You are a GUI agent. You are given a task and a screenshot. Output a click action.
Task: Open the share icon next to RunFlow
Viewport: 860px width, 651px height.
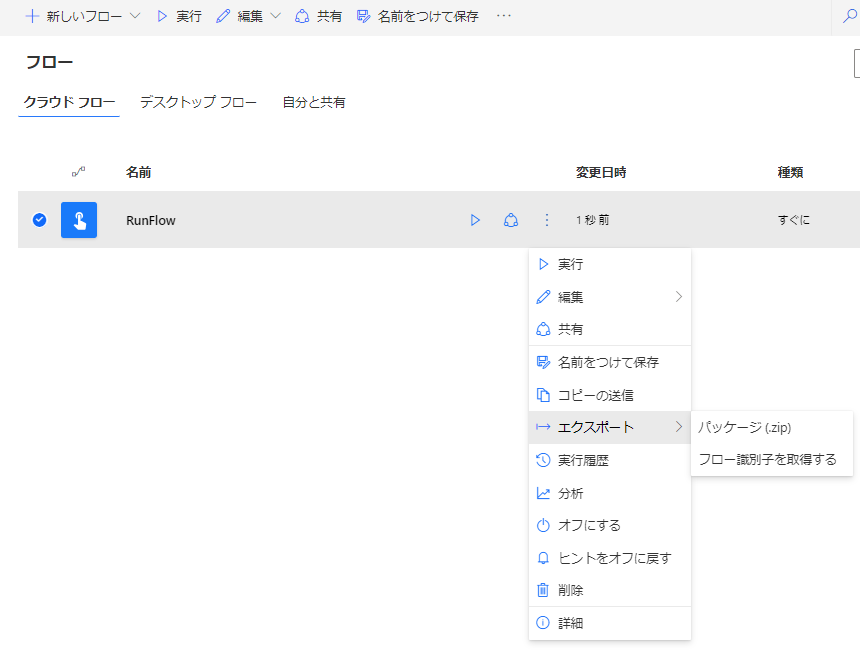[x=511, y=220]
